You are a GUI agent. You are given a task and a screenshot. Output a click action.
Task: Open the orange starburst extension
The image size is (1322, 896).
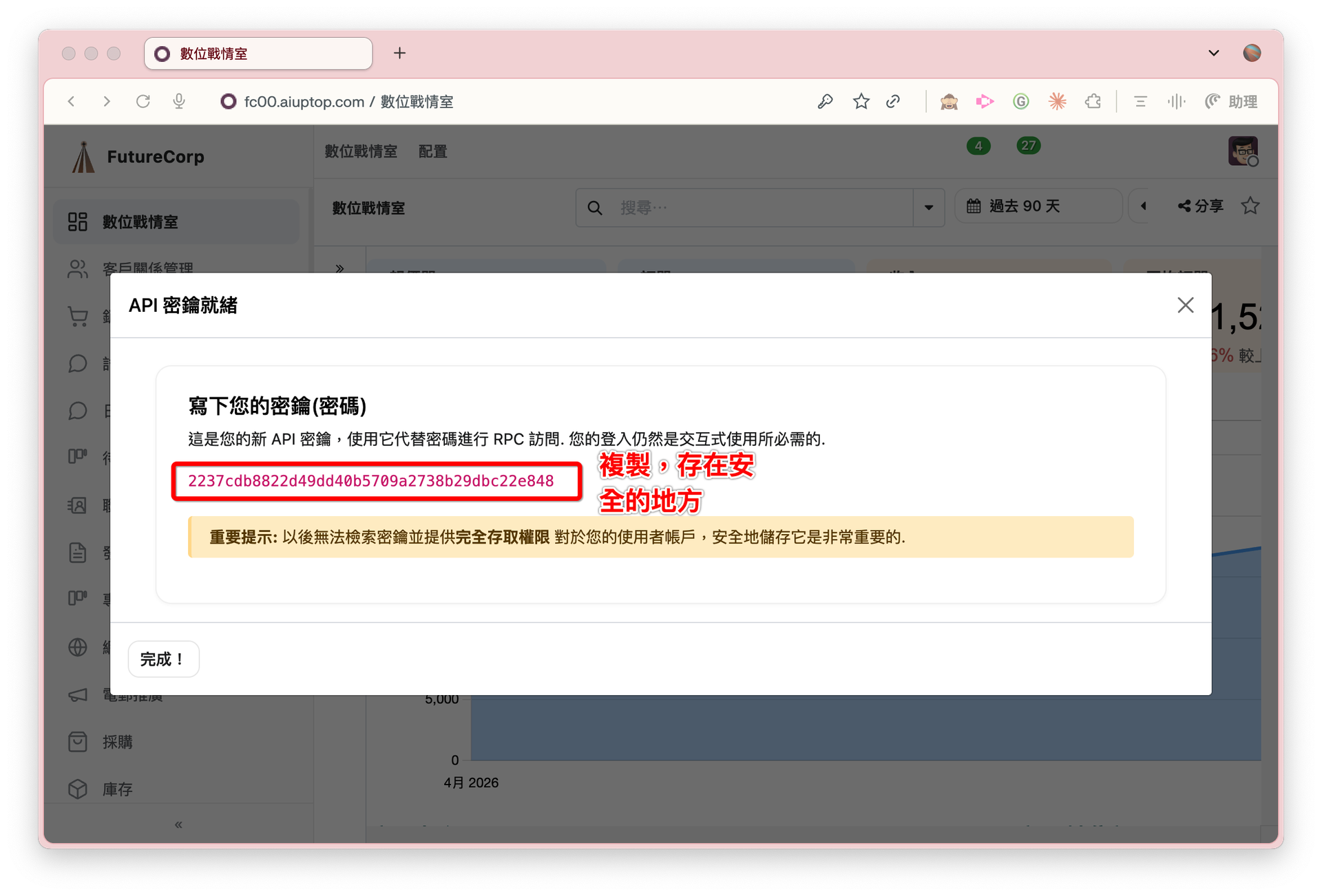pos(1058,102)
